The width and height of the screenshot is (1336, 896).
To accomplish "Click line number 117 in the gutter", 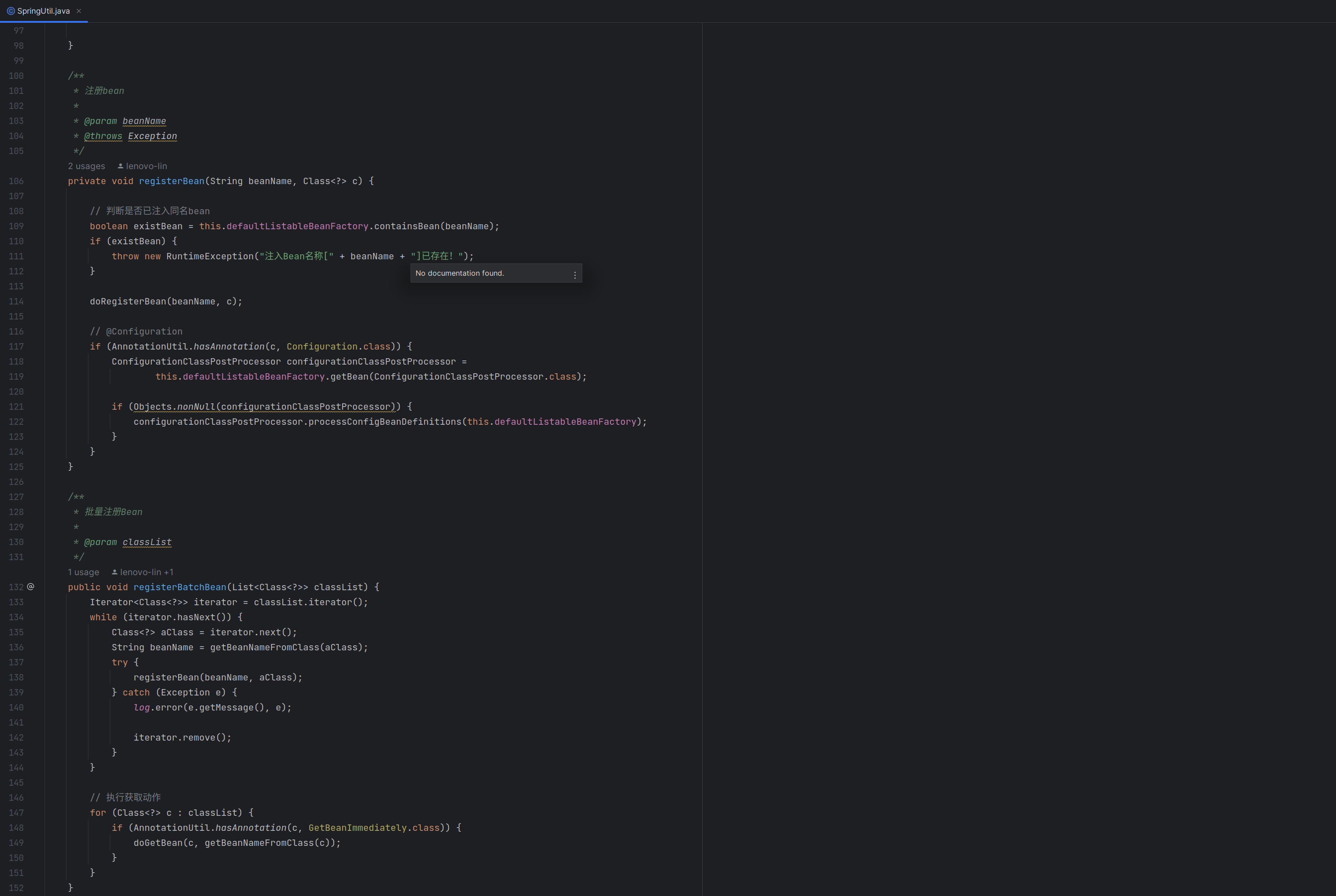I will (x=16, y=347).
